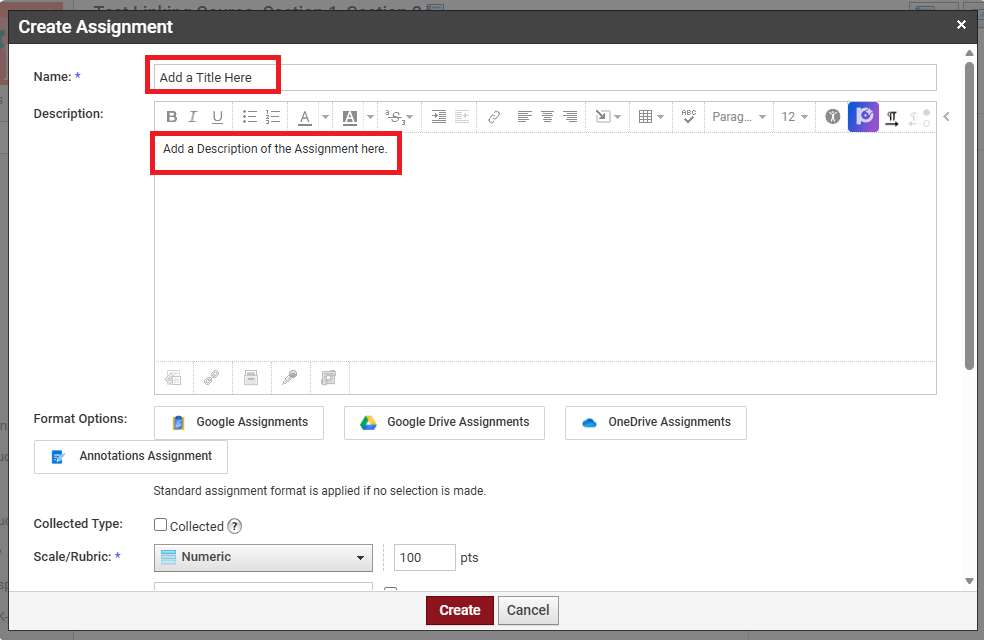Click the microphone audio recording icon
Viewport: 984px width, 640px height.
289,377
